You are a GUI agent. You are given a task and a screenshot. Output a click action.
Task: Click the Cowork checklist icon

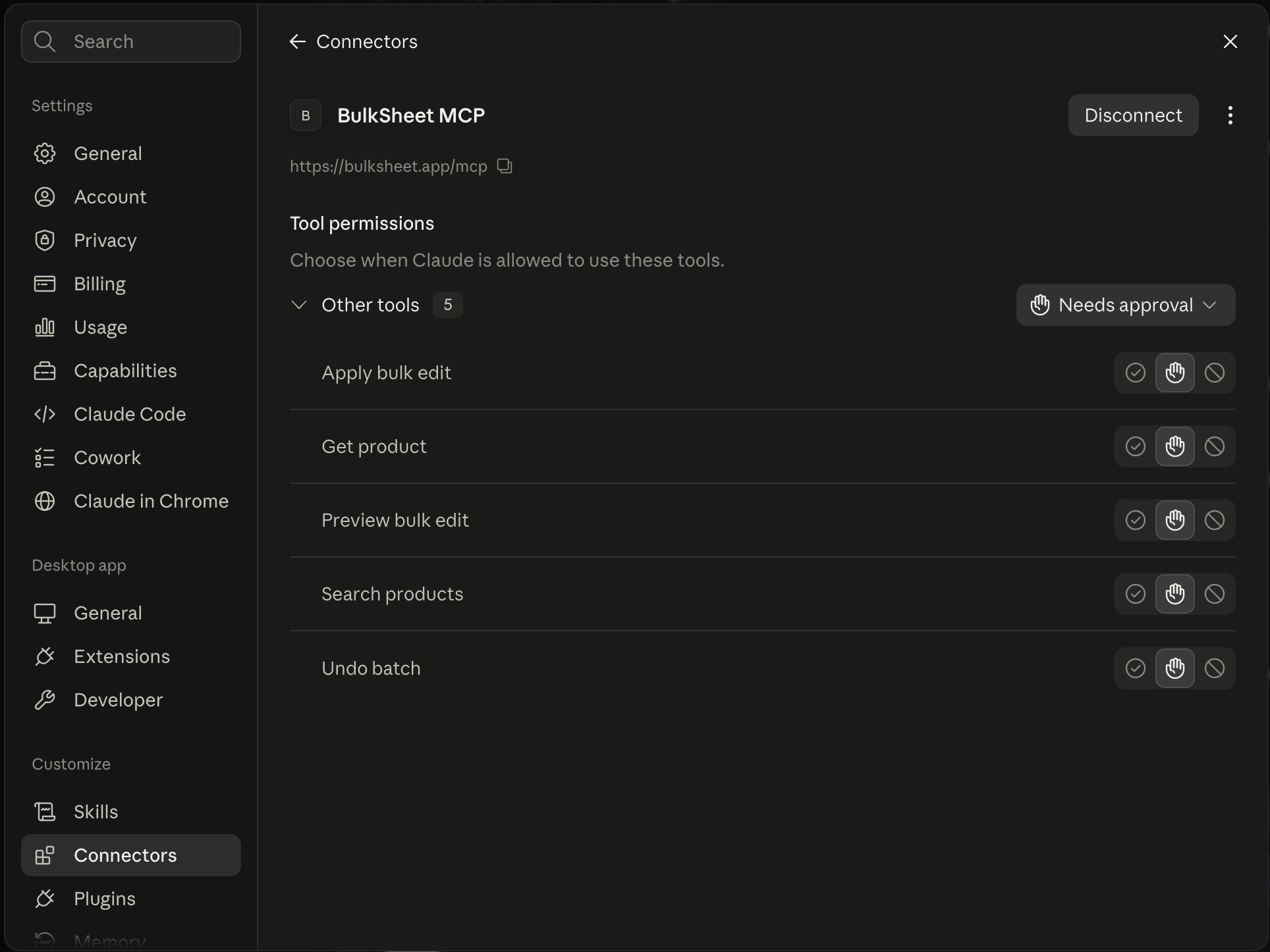pos(45,458)
